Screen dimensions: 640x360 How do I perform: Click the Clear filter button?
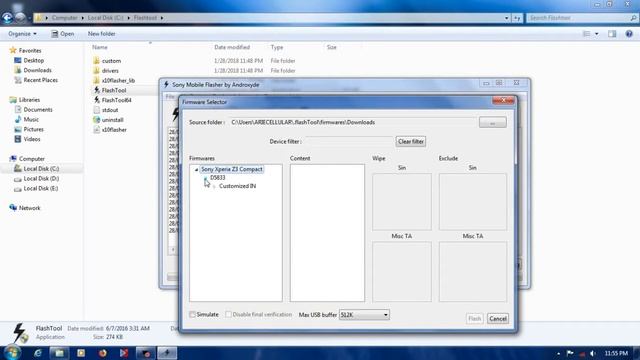click(x=411, y=141)
